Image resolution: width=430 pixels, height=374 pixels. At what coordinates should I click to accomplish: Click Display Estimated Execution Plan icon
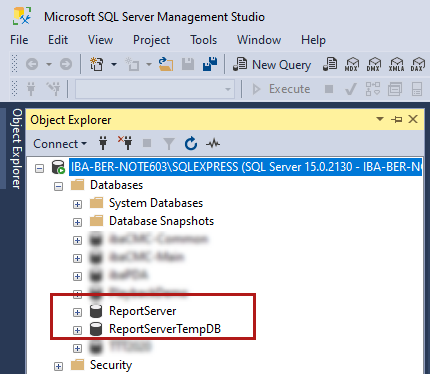tap(373, 89)
